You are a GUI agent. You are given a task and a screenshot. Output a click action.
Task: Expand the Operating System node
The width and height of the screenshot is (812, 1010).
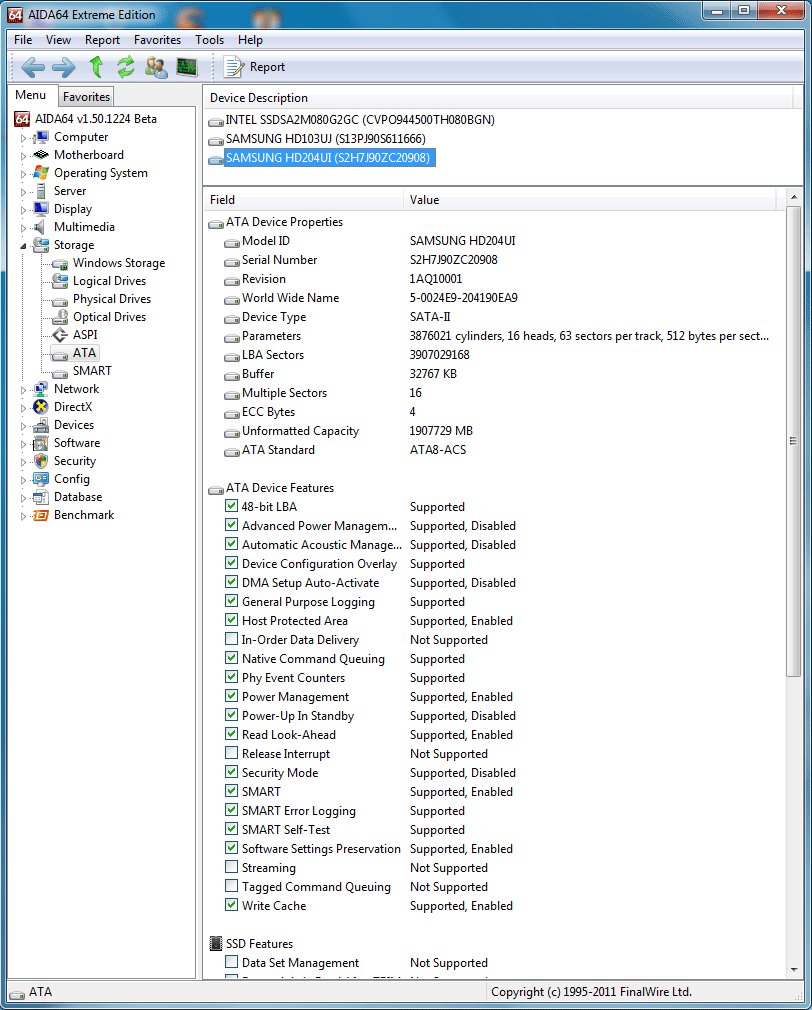[x=23, y=174]
